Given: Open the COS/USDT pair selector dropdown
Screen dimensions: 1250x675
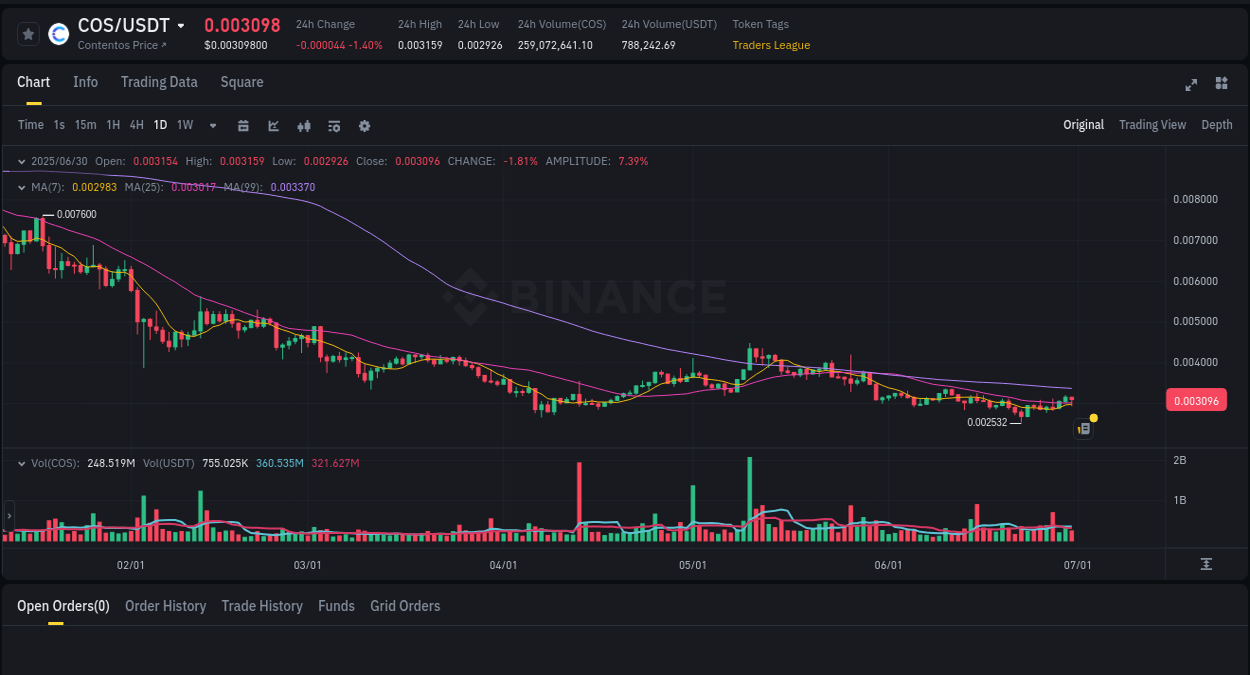Looking at the screenshot, I should click(182, 25).
